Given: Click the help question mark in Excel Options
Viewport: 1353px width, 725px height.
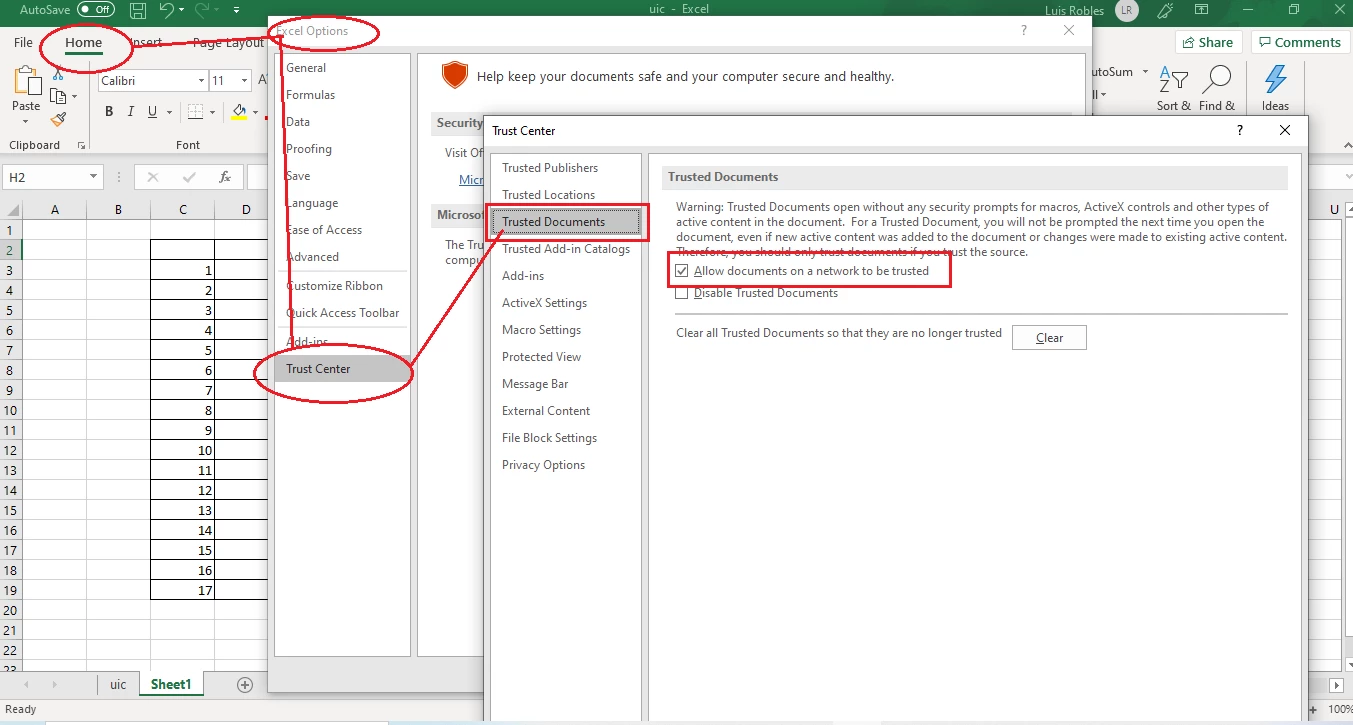Looking at the screenshot, I should (1024, 31).
